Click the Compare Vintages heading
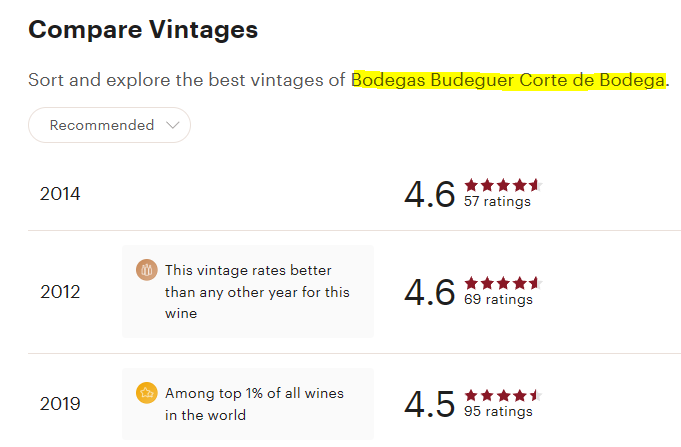681x447 pixels. click(x=143, y=30)
